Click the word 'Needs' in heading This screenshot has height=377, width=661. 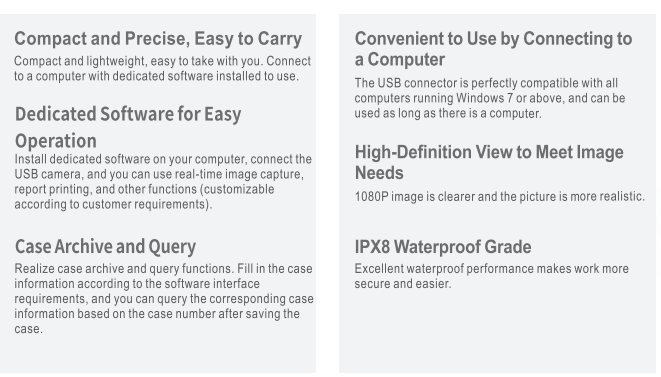click(379, 173)
